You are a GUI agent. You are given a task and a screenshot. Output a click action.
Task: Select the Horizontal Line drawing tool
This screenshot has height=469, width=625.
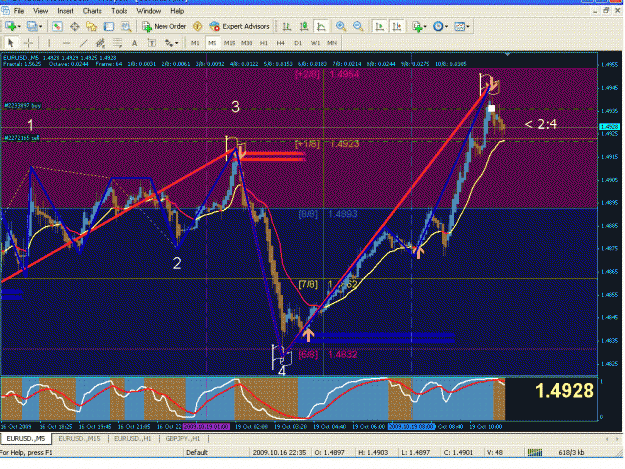click(x=66, y=43)
